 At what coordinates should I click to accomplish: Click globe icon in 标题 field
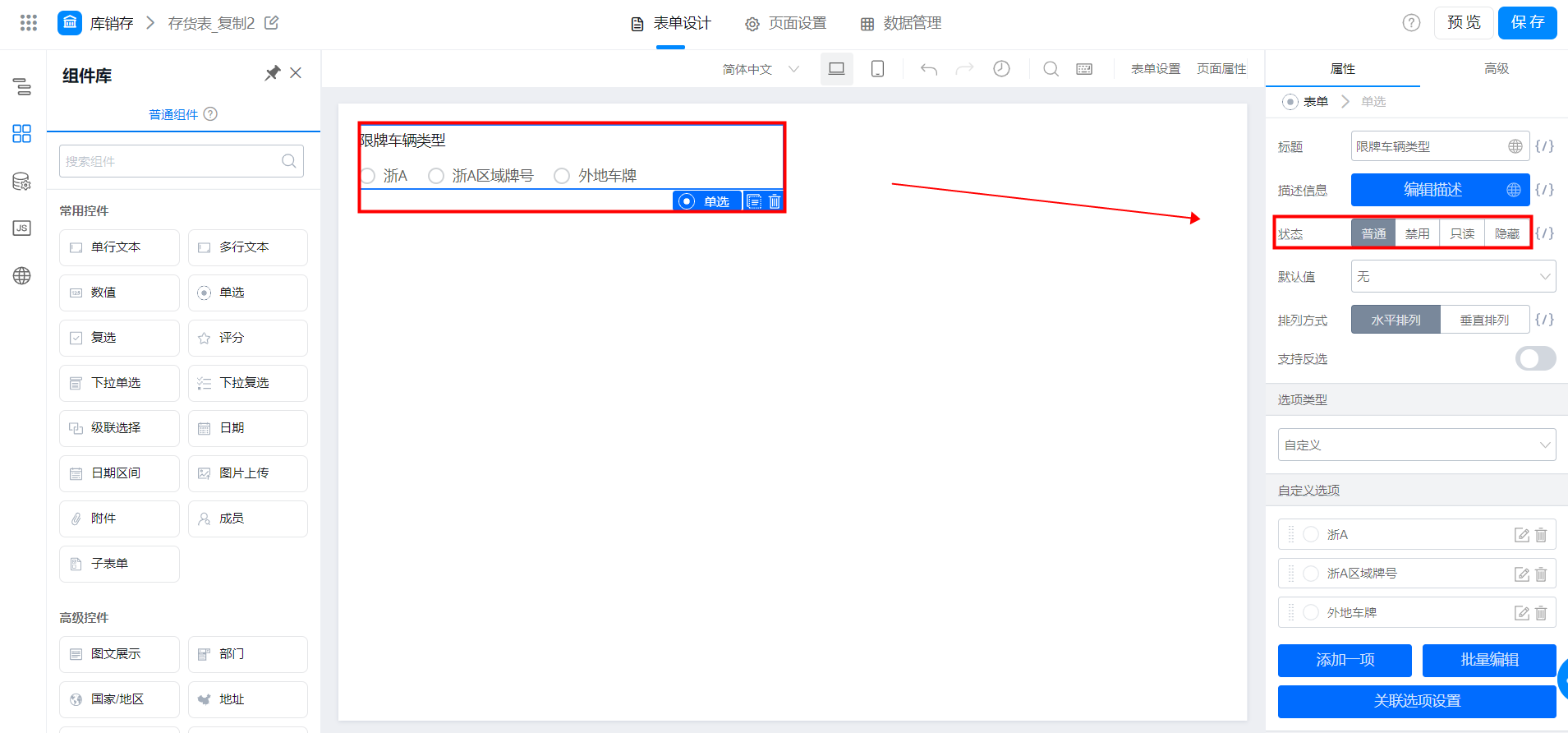(1515, 146)
